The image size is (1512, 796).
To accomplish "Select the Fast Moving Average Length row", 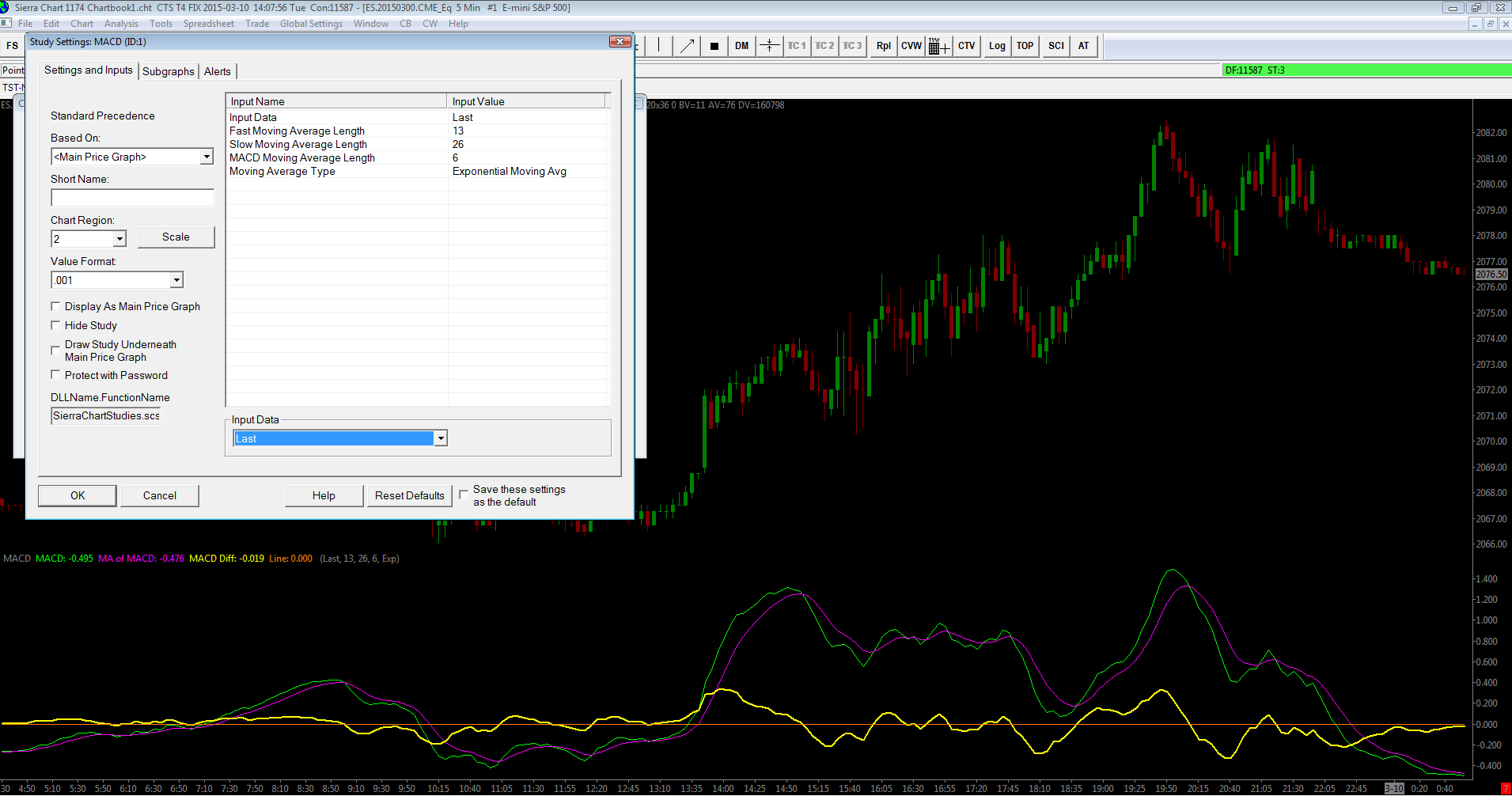I will [418, 131].
